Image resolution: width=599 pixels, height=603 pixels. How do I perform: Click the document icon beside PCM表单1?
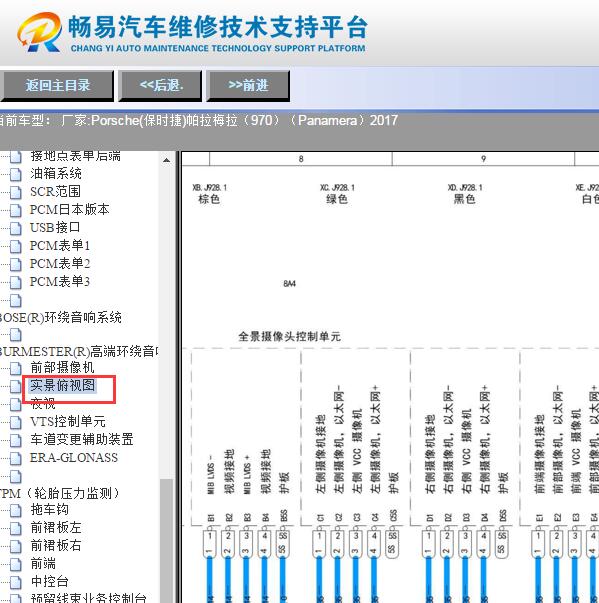click(16, 246)
